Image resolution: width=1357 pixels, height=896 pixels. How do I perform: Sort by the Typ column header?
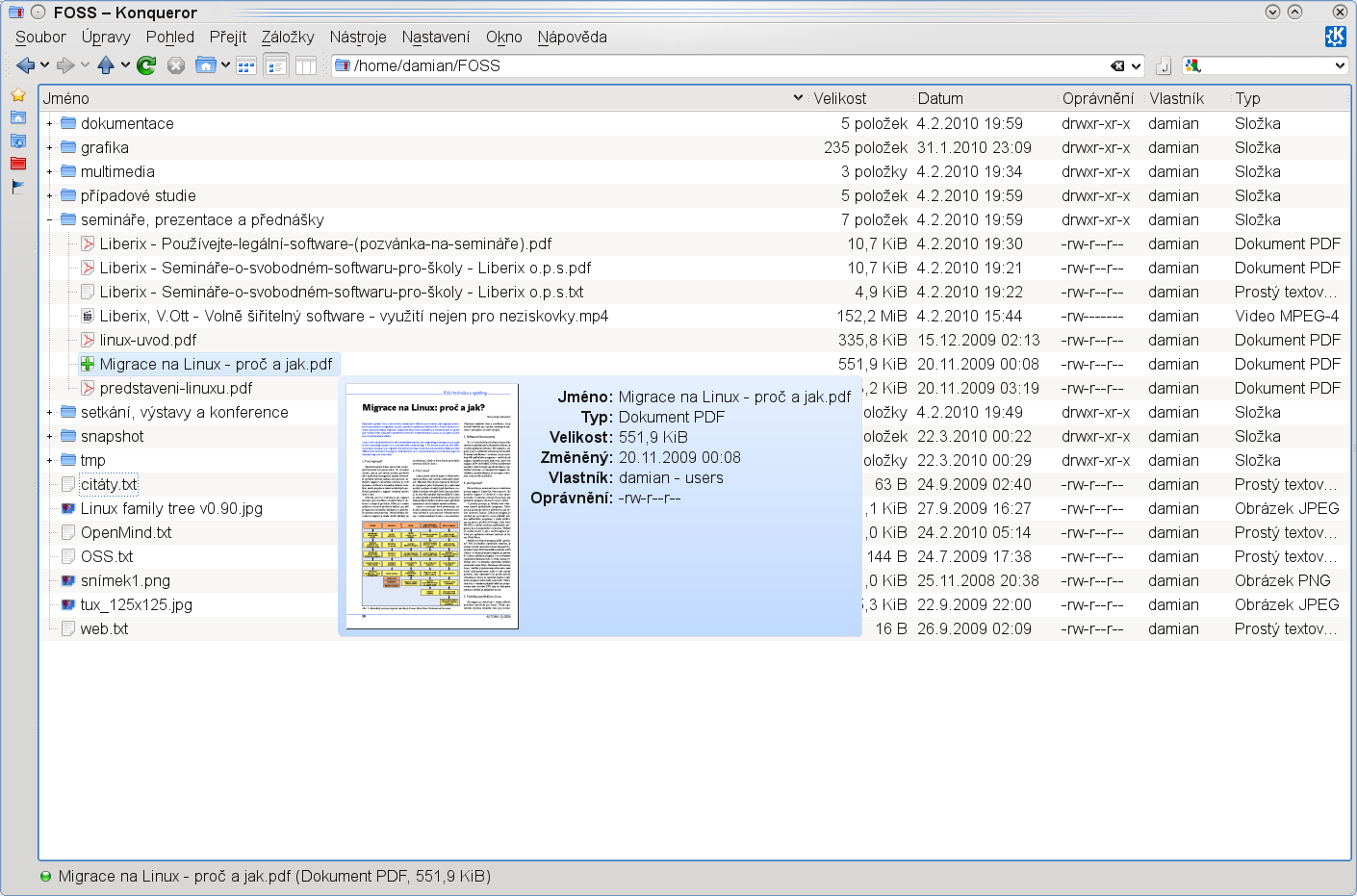pyautogui.click(x=1291, y=98)
